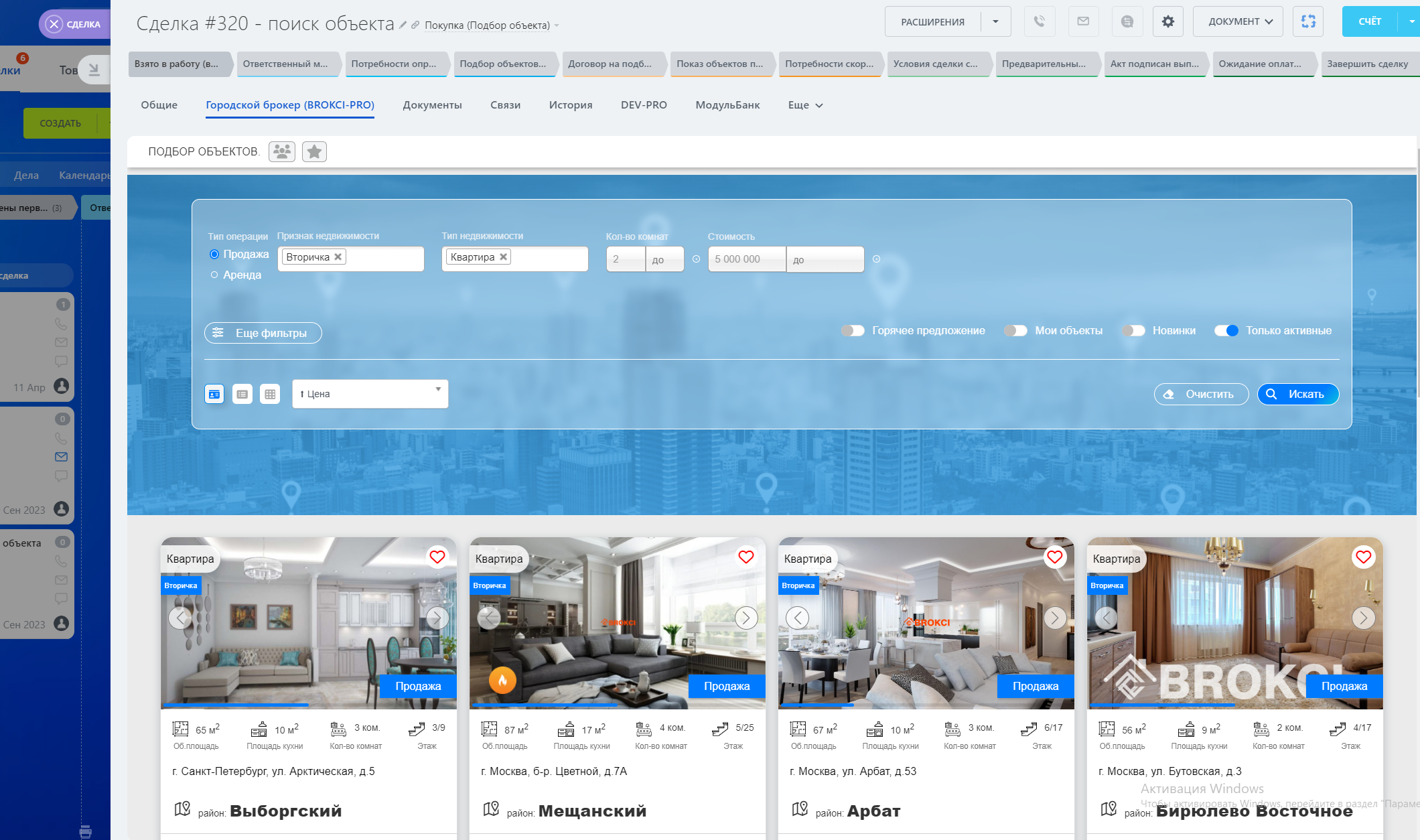Like the Выборгский apartment with heart icon
The height and width of the screenshot is (840, 1420).
pos(437,557)
